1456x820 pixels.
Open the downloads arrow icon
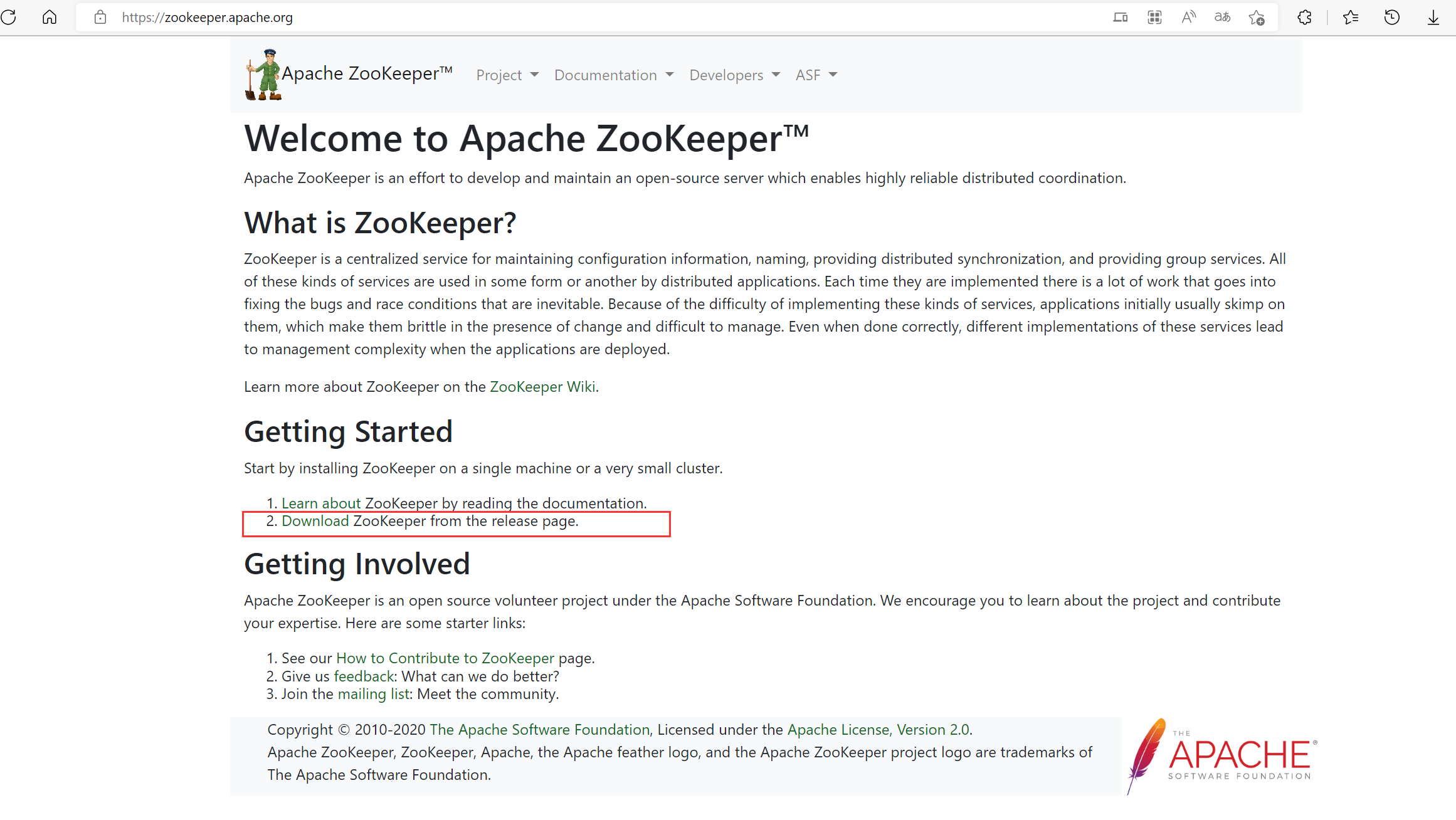pyautogui.click(x=1433, y=17)
